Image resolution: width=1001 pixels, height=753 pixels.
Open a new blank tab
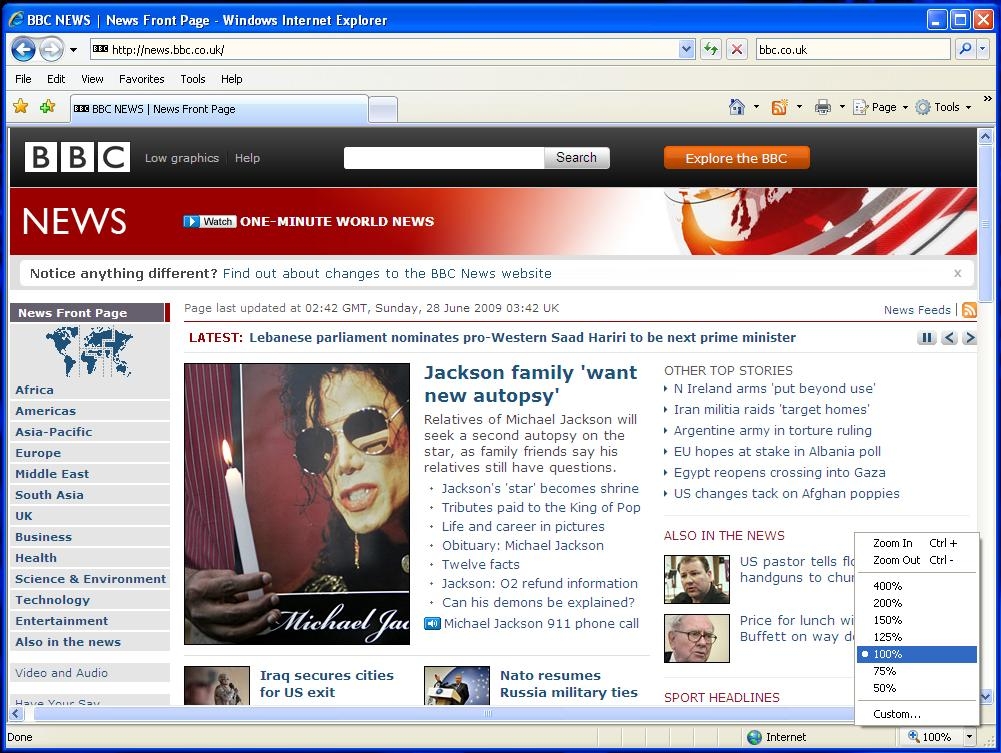tap(383, 110)
